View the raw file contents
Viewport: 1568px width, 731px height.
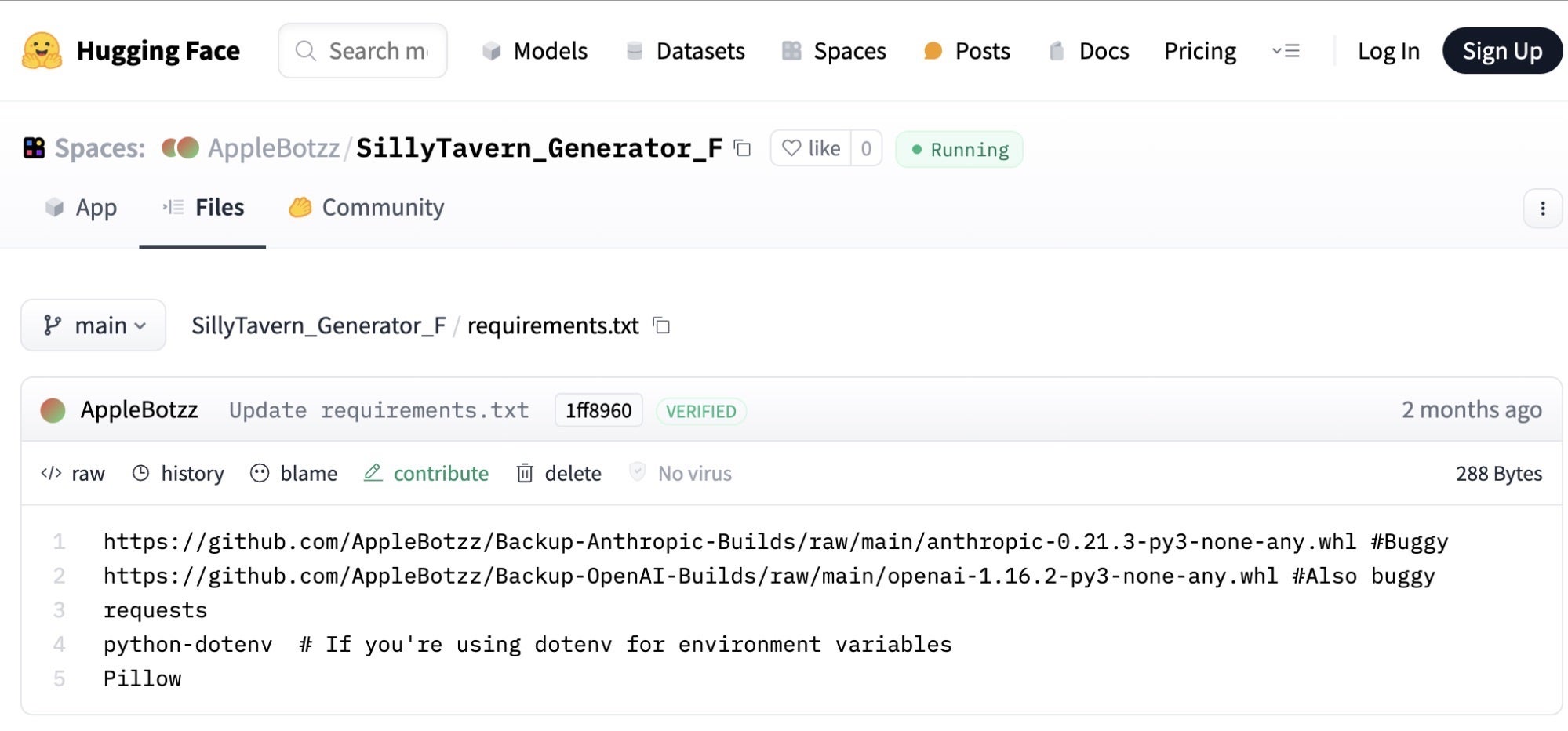[73, 474]
